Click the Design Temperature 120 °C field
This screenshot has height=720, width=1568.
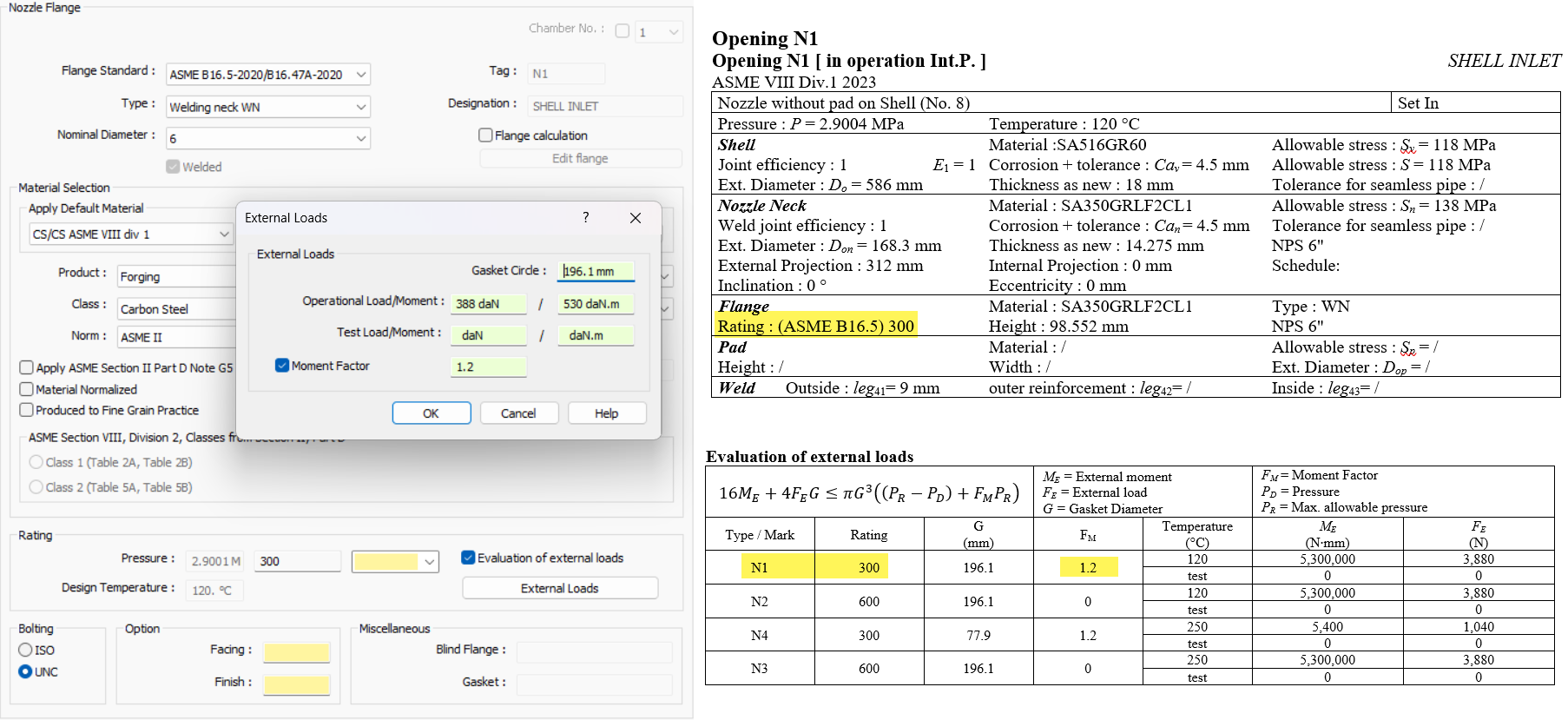pyautogui.click(x=215, y=591)
